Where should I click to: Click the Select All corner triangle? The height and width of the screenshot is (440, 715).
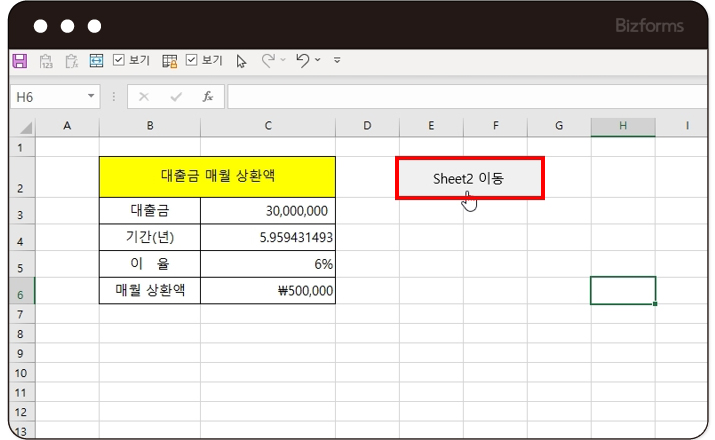(26, 127)
